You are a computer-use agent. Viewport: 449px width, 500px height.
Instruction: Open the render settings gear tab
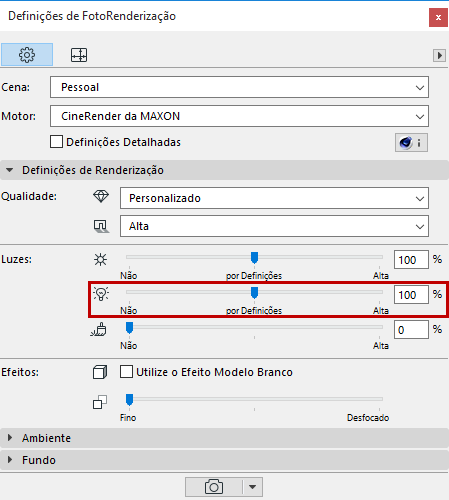coord(27,55)
